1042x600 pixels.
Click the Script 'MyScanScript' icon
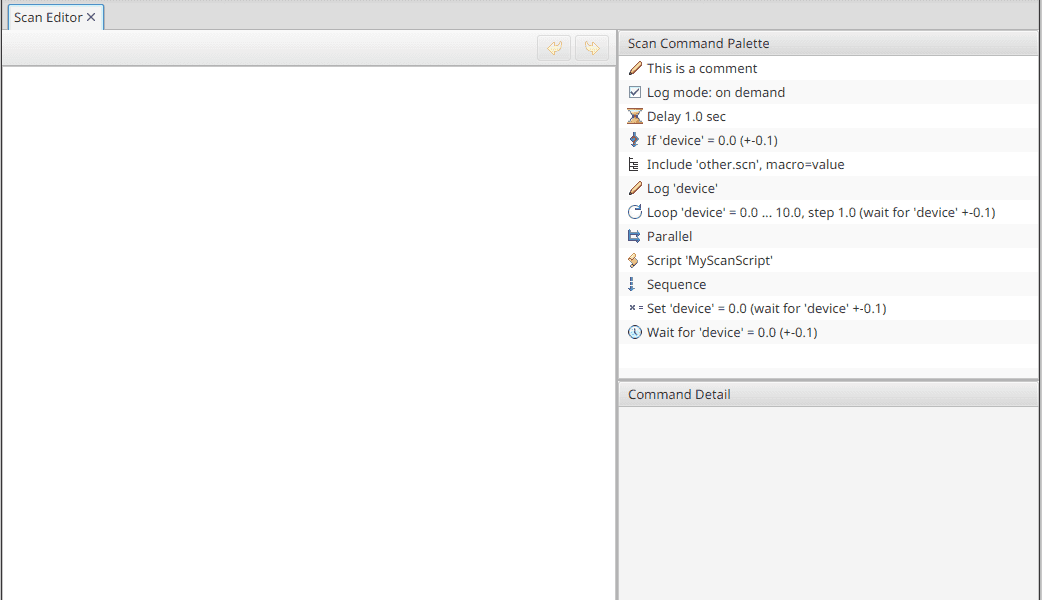634,261
